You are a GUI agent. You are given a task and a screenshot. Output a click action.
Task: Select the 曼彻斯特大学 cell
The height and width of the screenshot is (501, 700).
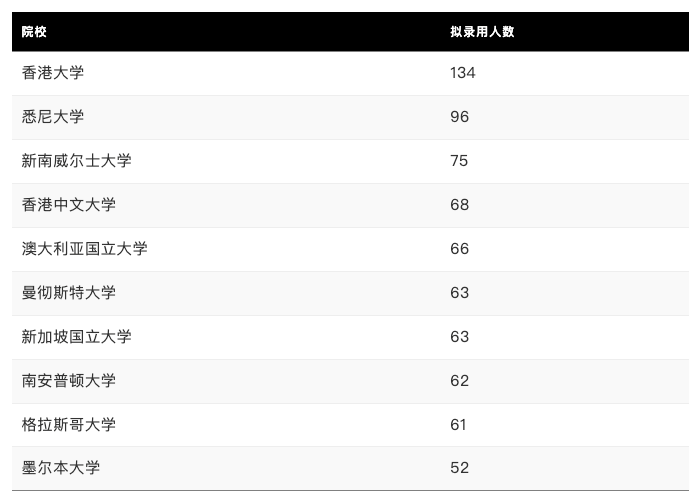tap(69, 293)
